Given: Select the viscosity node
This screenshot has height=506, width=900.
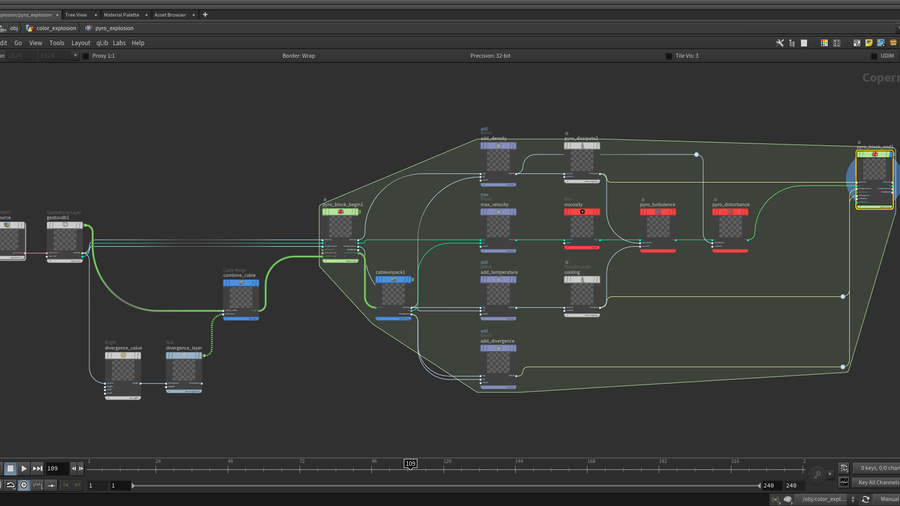Looking at the screenshot, I should 581,227.
